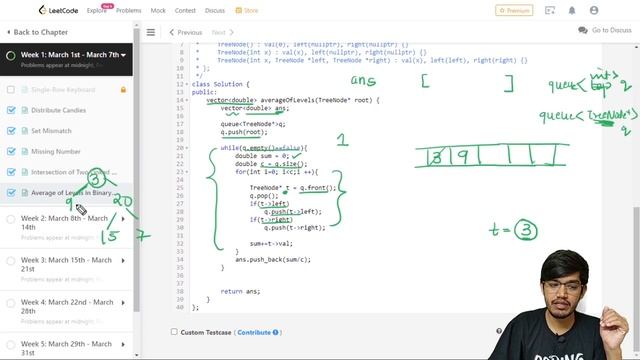Fold the for loop at line 23

tap(187, 172)
